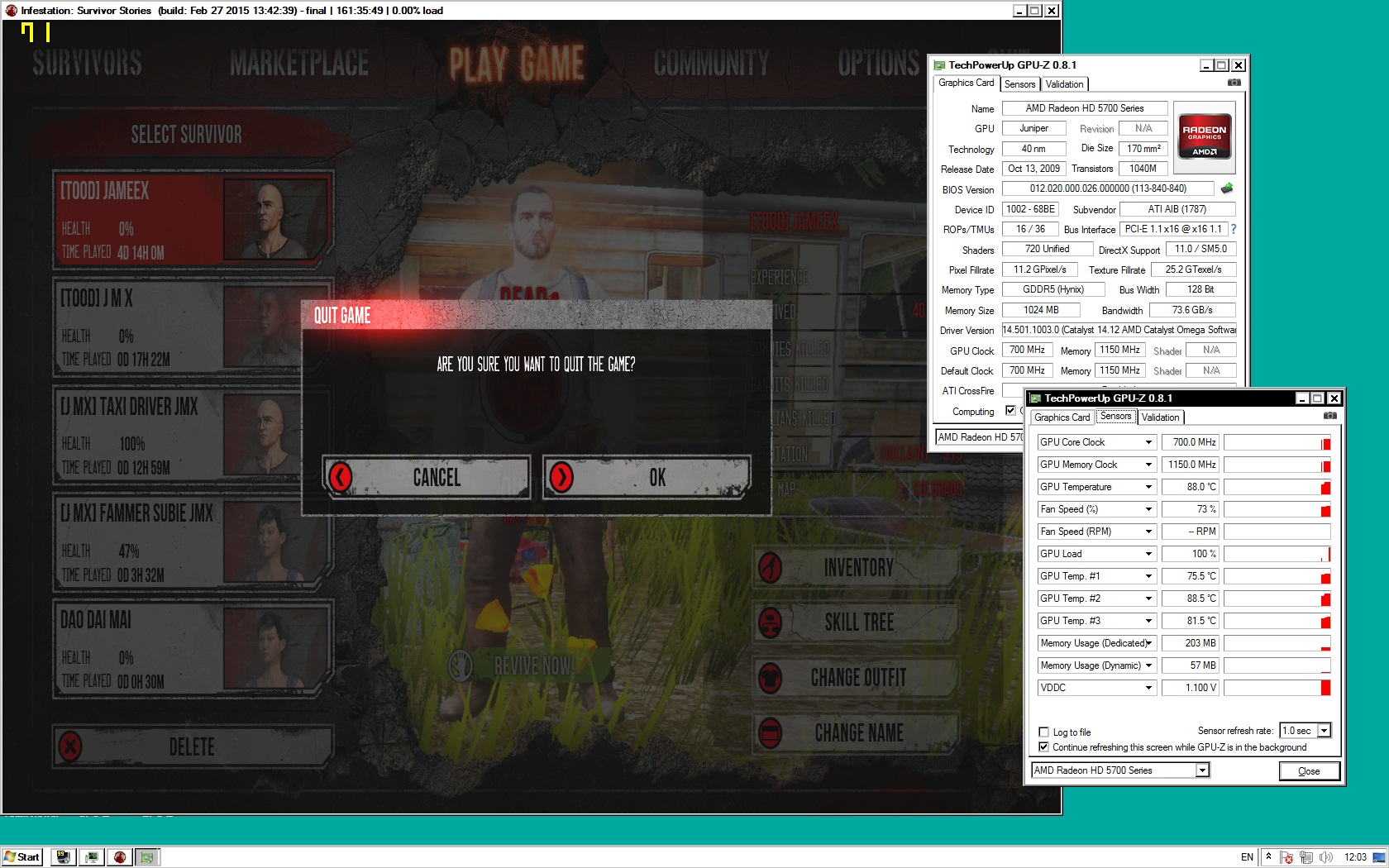This screenshot has width=1389, height=868.
Task: Take screenshot with camera icon in Sensors window
Action: pyautogui.click(x=1329, y=416)
